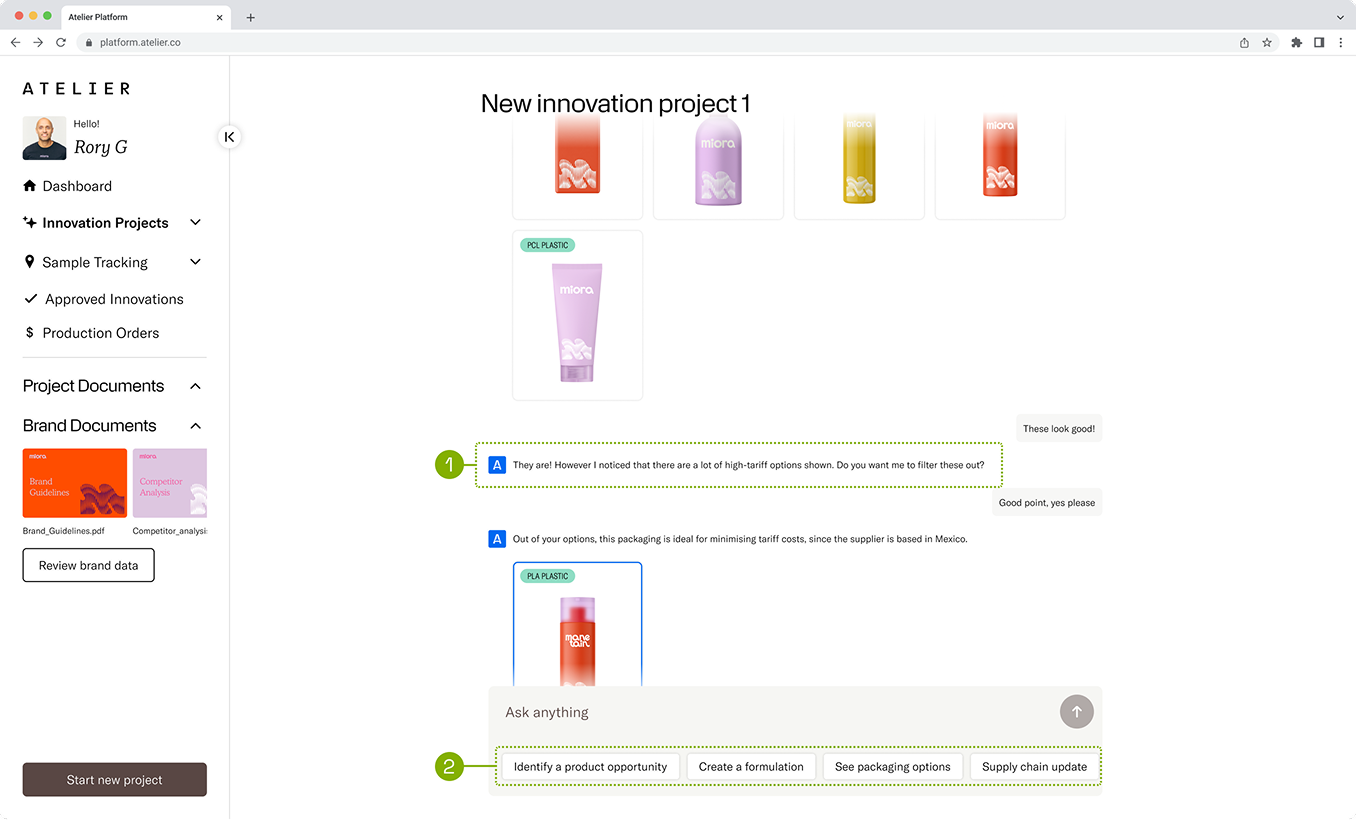Select the Approved Innovations checkmark icon
This screenshot has width=1356, height=820.
click(x=30, y=299)
